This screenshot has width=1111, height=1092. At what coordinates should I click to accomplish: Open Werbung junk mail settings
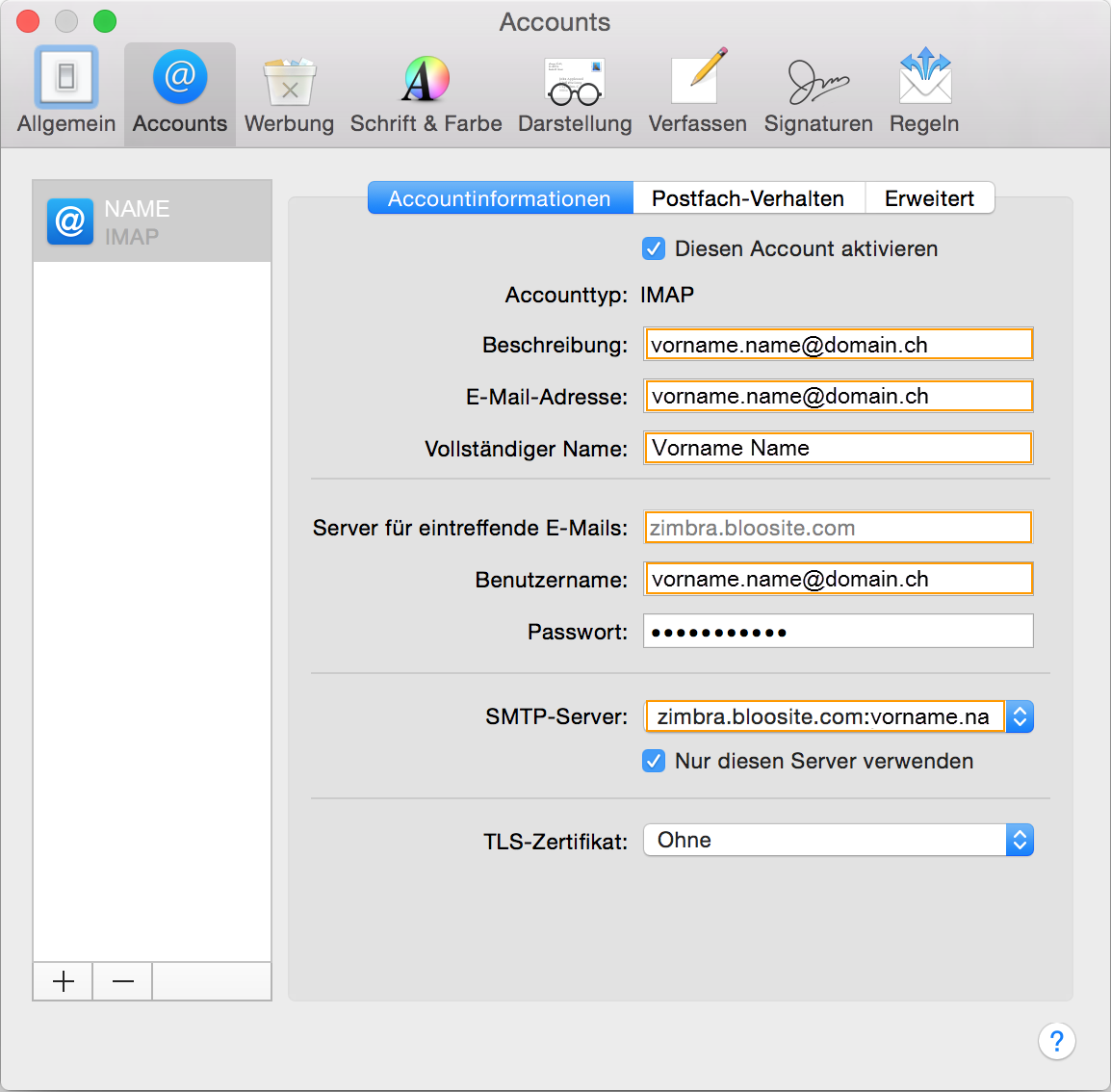289,92
